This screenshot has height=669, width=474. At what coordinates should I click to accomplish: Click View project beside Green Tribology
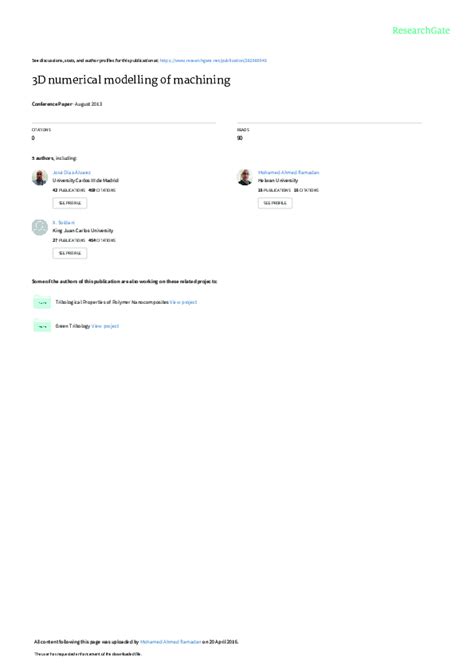(105, 326)
